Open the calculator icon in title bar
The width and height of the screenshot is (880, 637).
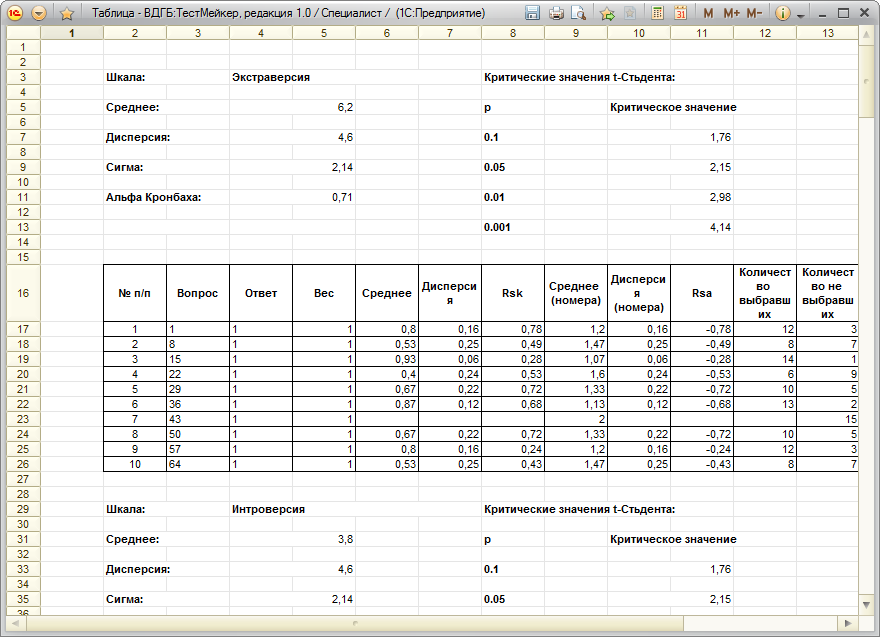pos(657,13)
